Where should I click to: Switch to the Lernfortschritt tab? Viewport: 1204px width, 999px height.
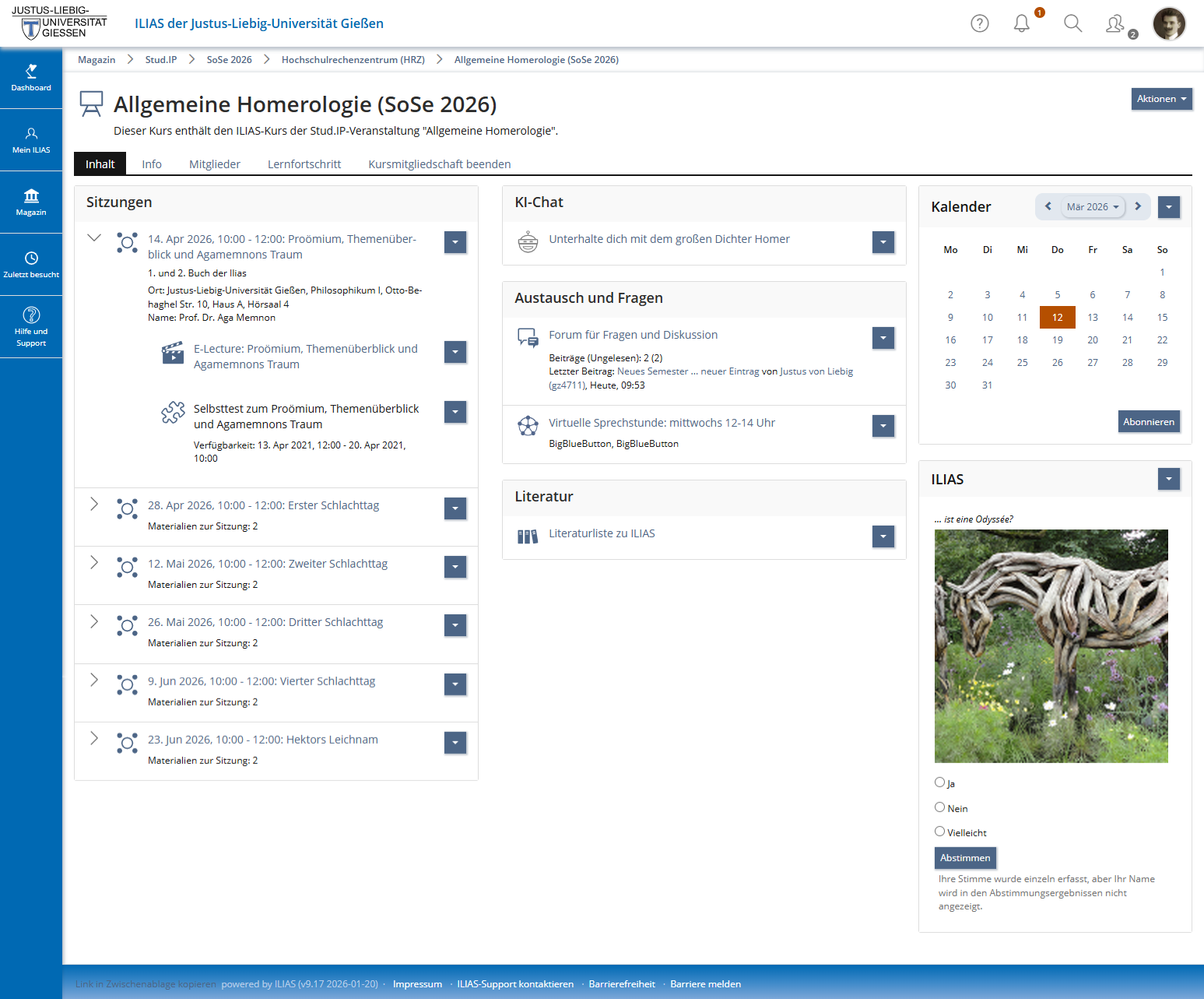(x=304, y=164)
